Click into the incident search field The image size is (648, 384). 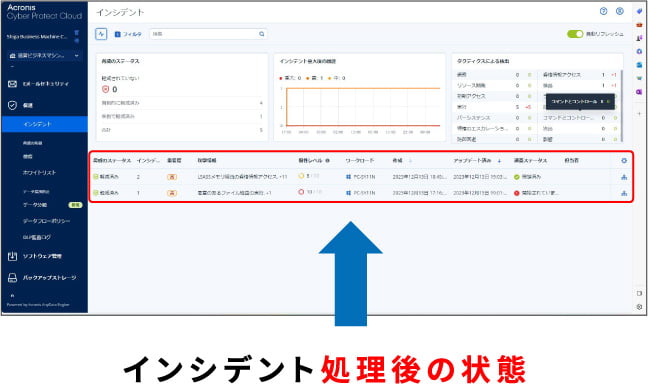pyautogui.click(x=205, y=34)
